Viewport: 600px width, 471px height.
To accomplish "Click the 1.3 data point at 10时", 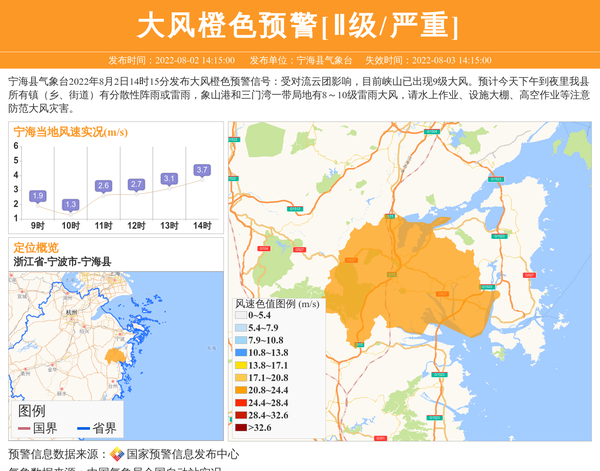I will (70, 204).
